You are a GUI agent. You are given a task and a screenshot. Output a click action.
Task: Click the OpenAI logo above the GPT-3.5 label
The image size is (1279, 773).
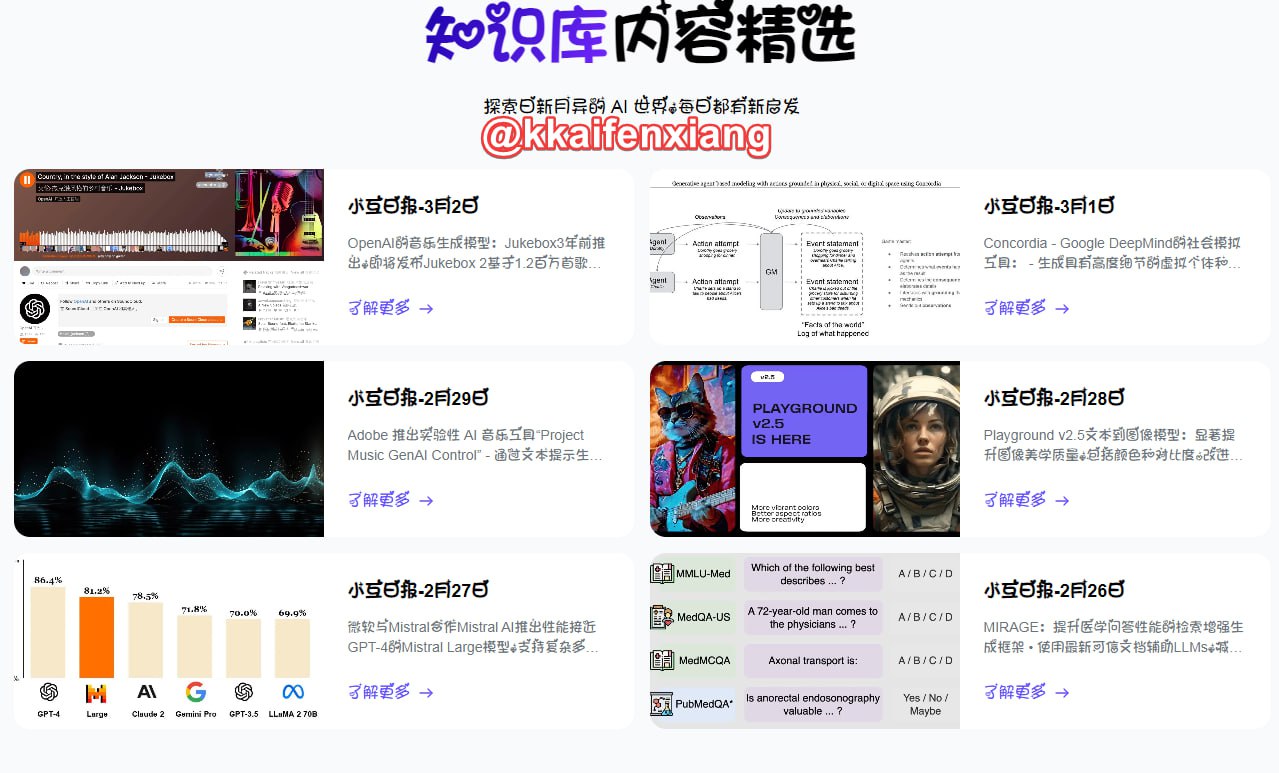coord(243,692)
